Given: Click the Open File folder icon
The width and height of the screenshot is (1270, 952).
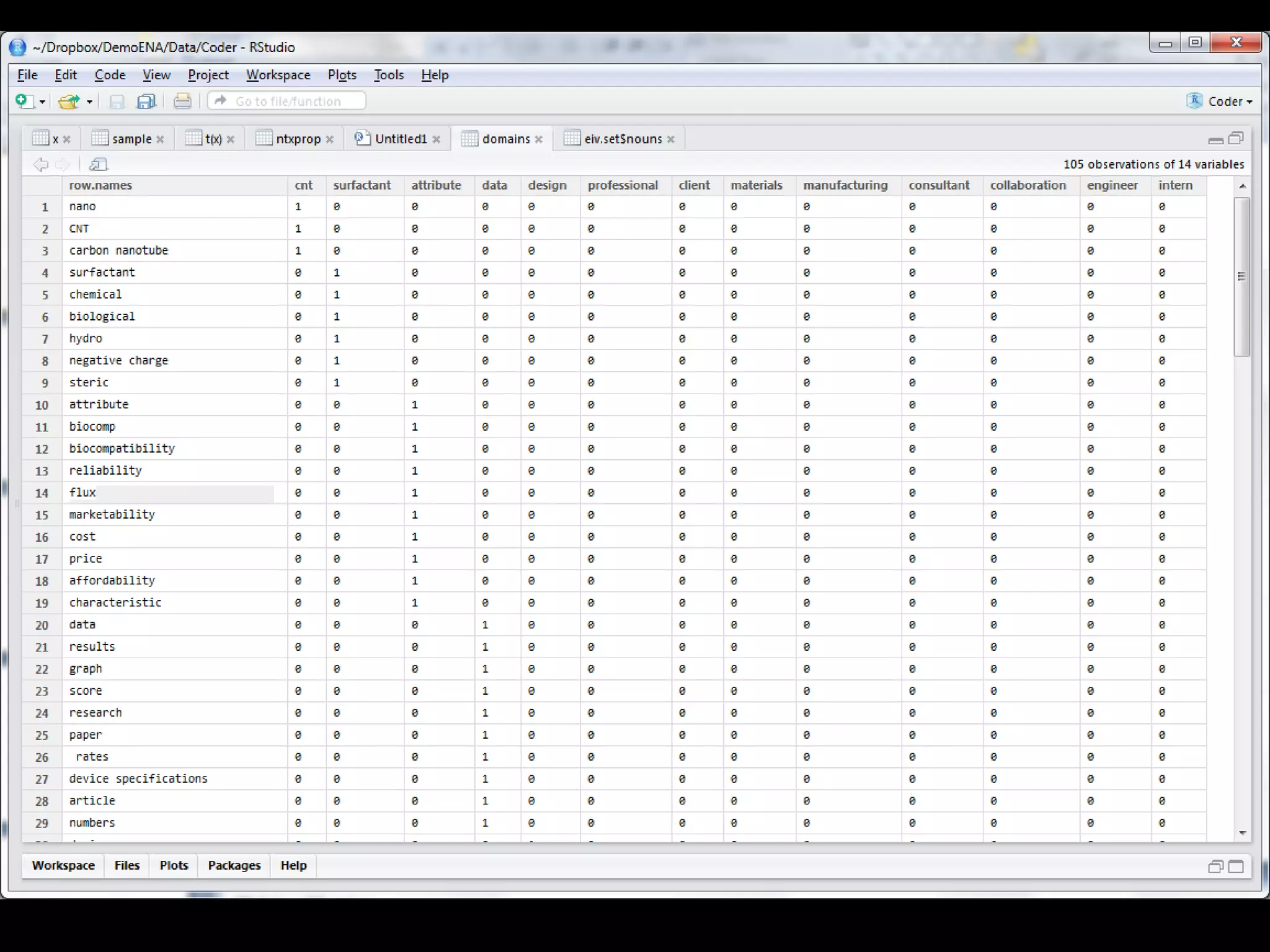Looking at the screenshot, I should pos(68,101).
